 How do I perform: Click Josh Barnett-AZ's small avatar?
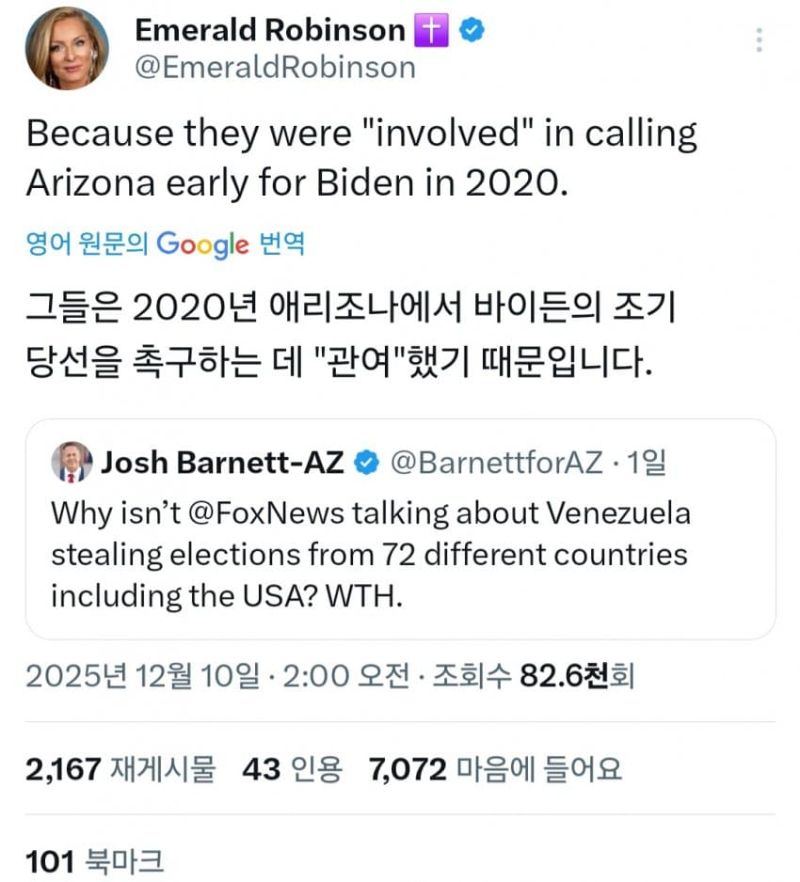pyautogui.click(x=71, y=462)
